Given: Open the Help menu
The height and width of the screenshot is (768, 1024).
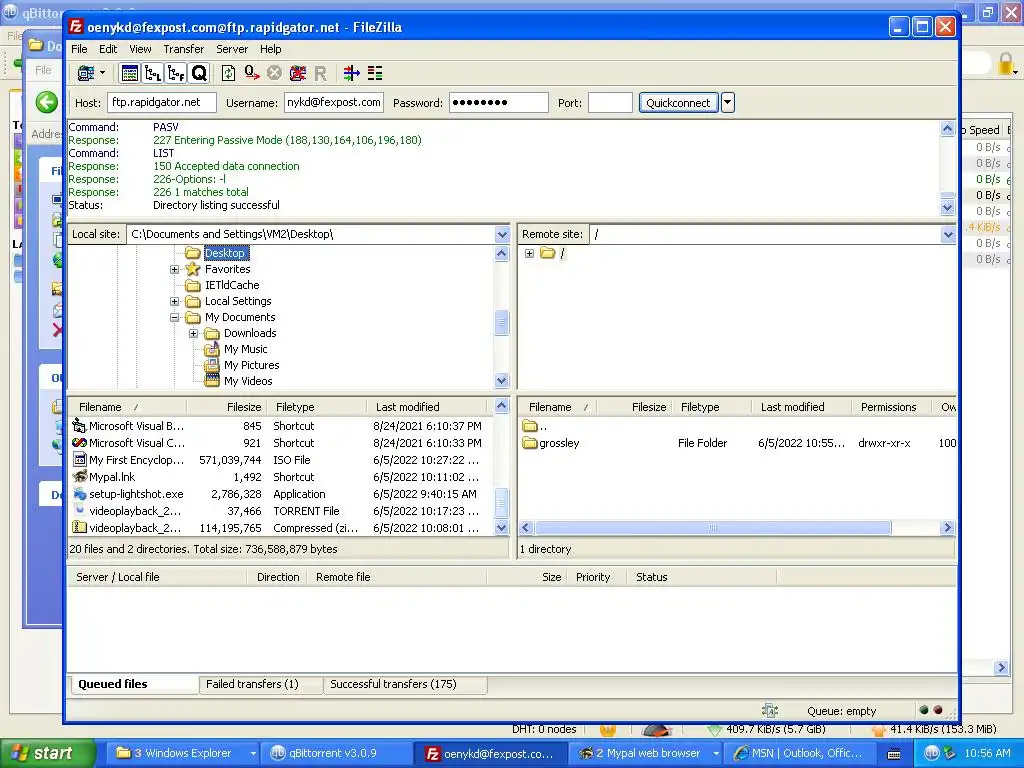Looking at the screenshot, I should tap(270, 49).
